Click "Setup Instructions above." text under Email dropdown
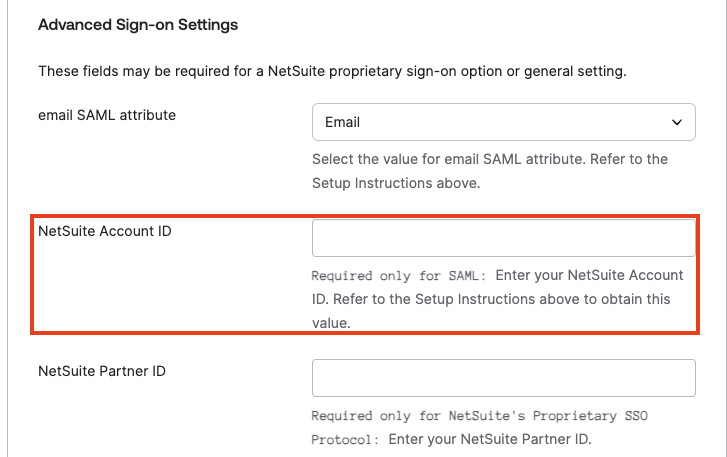Image resolution: width=727 pixels, height=457 pixels. (x=398, y=183)
